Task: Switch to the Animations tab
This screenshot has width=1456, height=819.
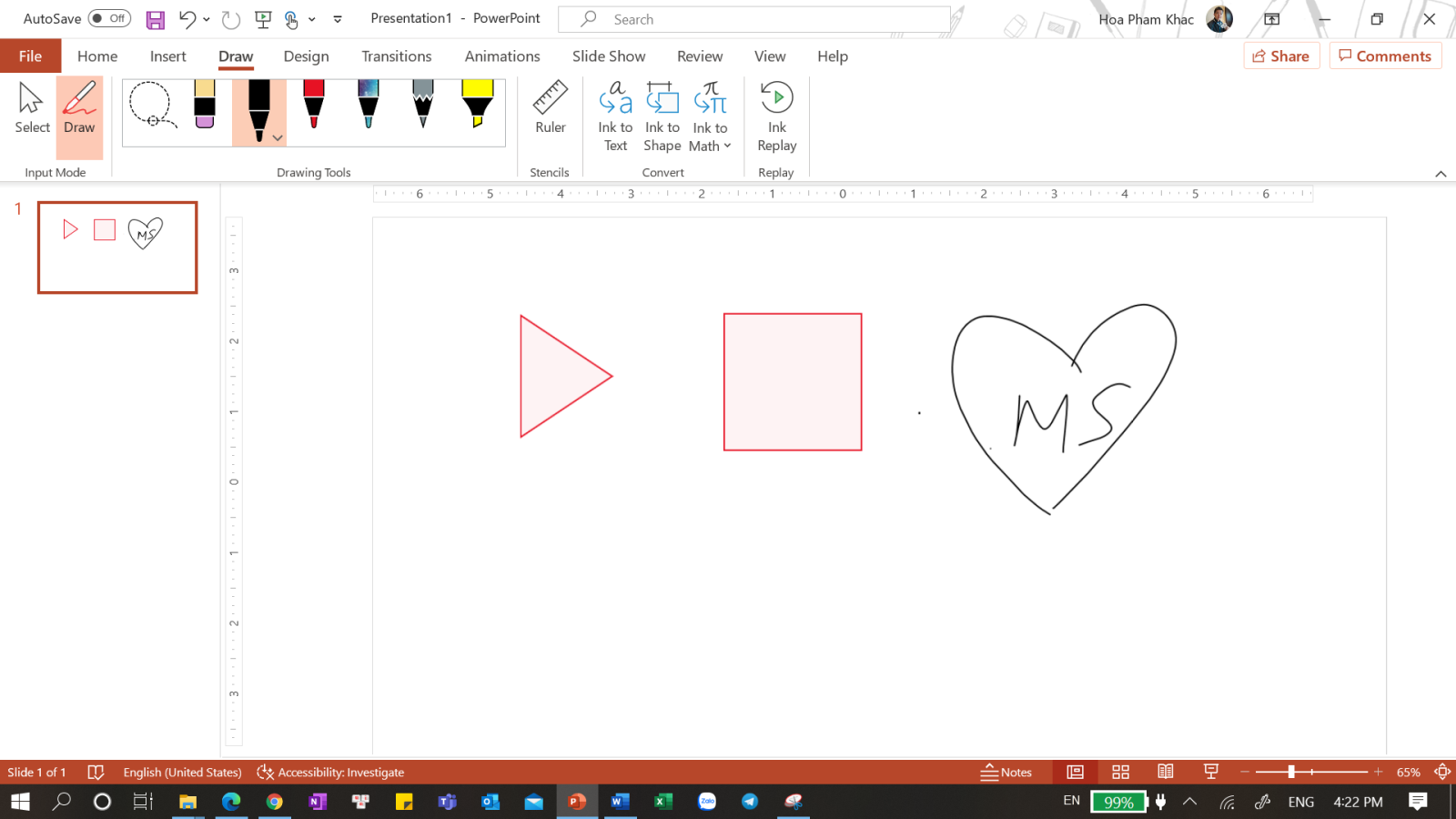Action: point(501,56)
